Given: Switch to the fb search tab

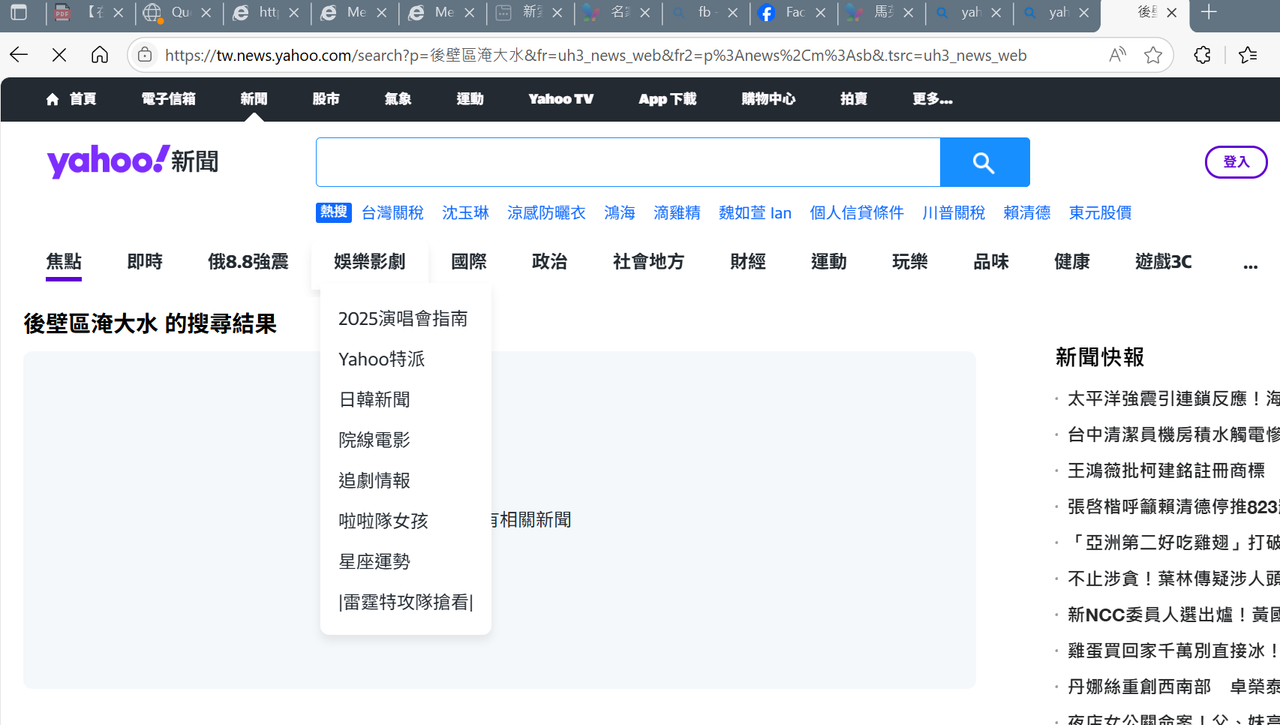Looking at the screenshot, I should pyautogui.click(x=706, y=13).
